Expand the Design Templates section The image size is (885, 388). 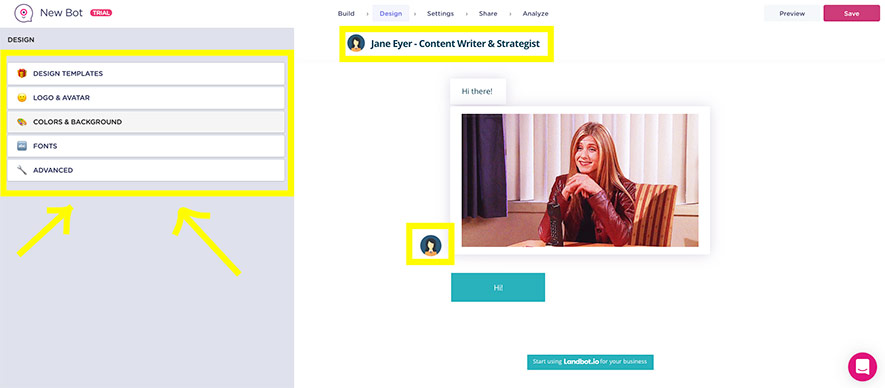coord(146,73)
